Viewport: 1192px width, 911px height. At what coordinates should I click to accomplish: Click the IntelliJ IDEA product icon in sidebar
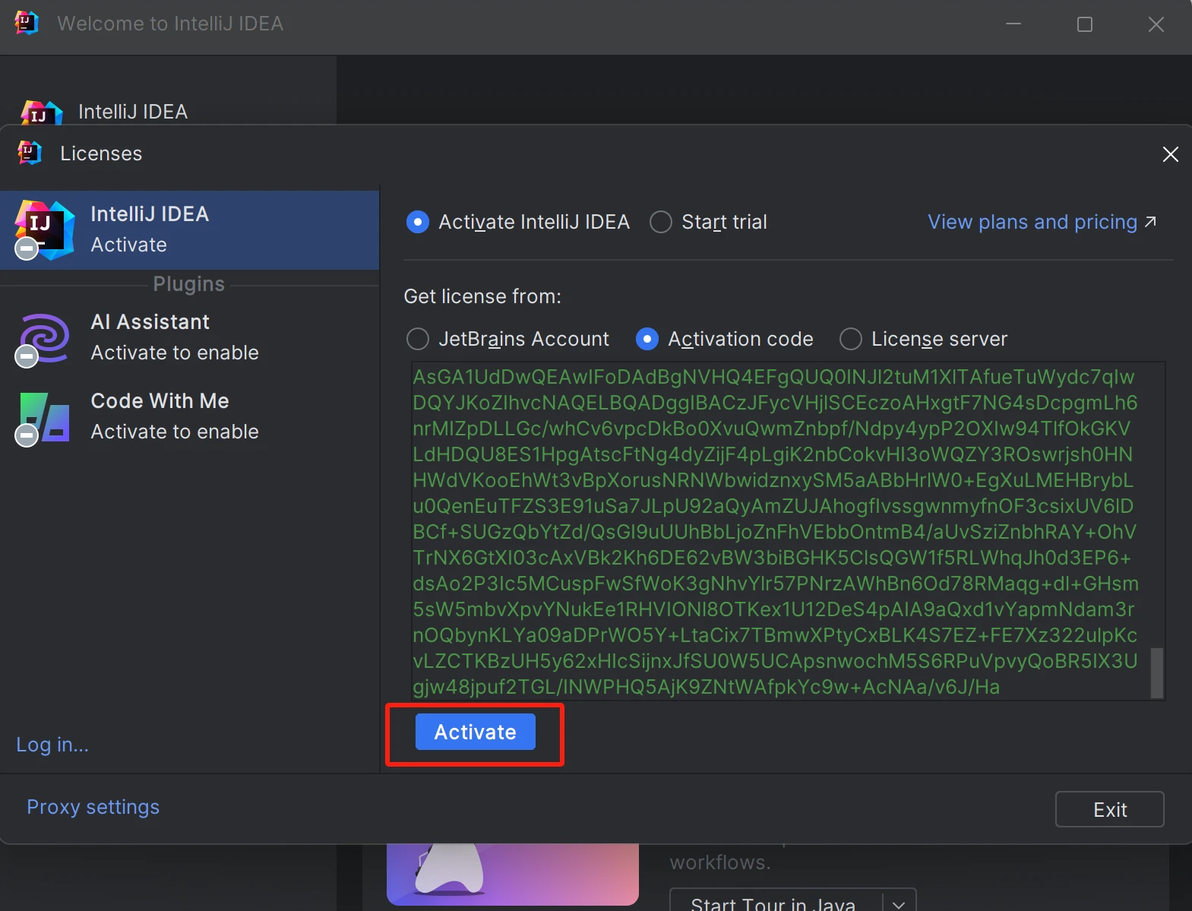pyautogui.click(x=44, y=229)
